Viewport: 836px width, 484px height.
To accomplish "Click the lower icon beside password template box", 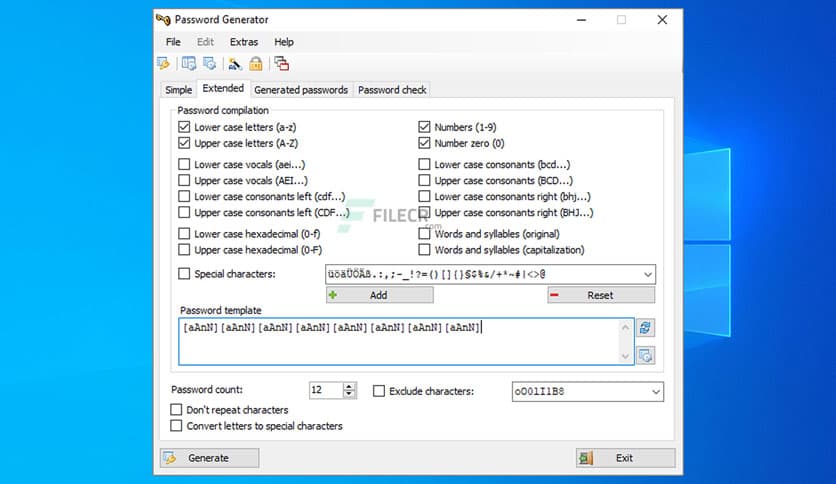I will point(645,356).
